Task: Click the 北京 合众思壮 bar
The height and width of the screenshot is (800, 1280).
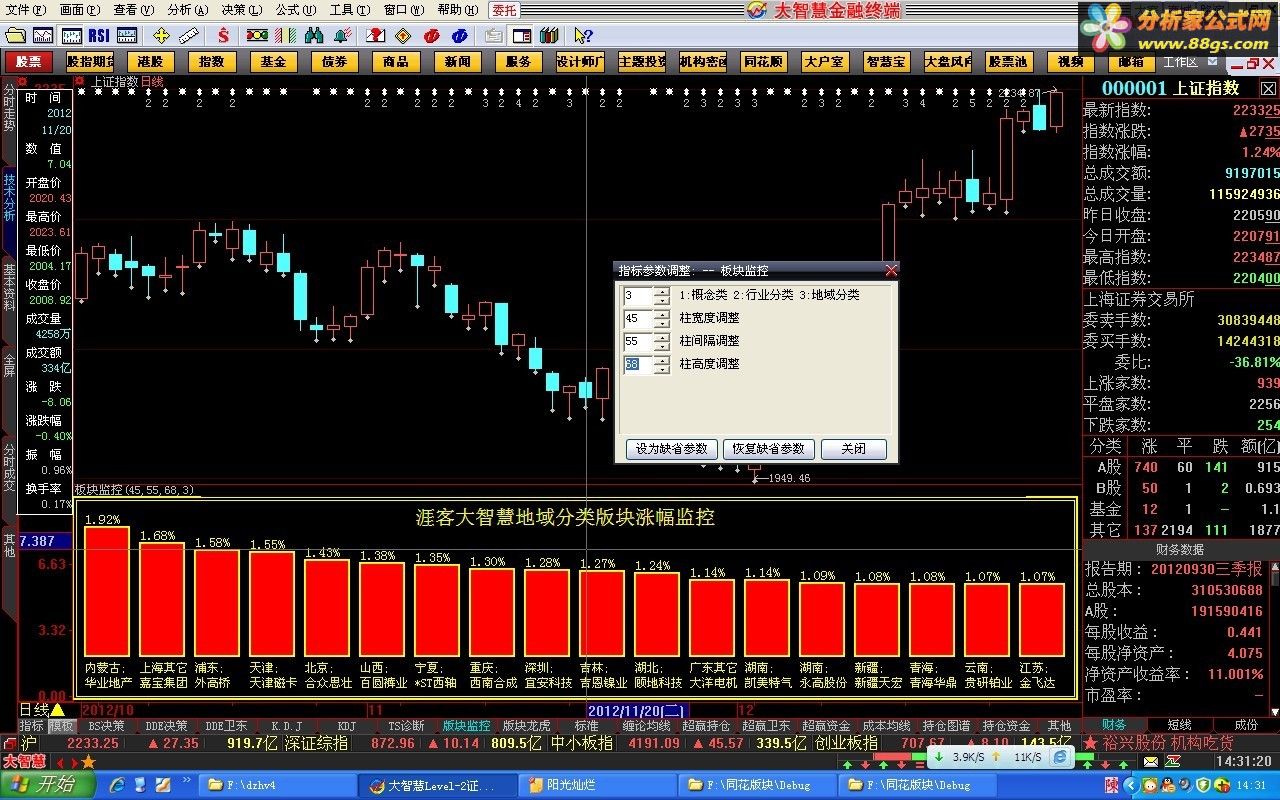Action: point(327,608)
